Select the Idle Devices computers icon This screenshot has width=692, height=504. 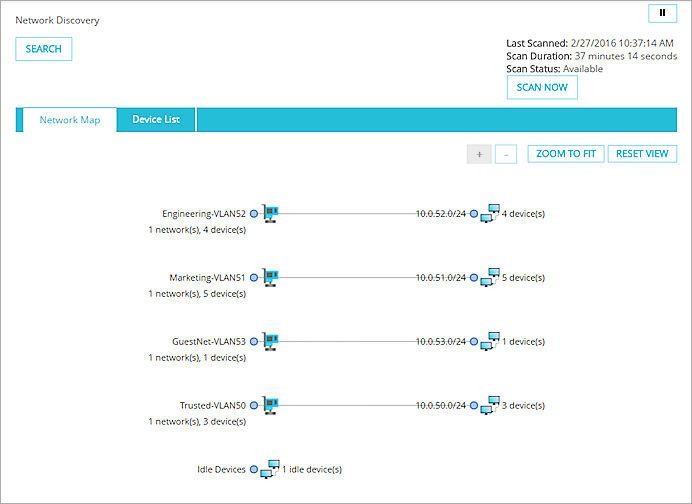(270, 469)
